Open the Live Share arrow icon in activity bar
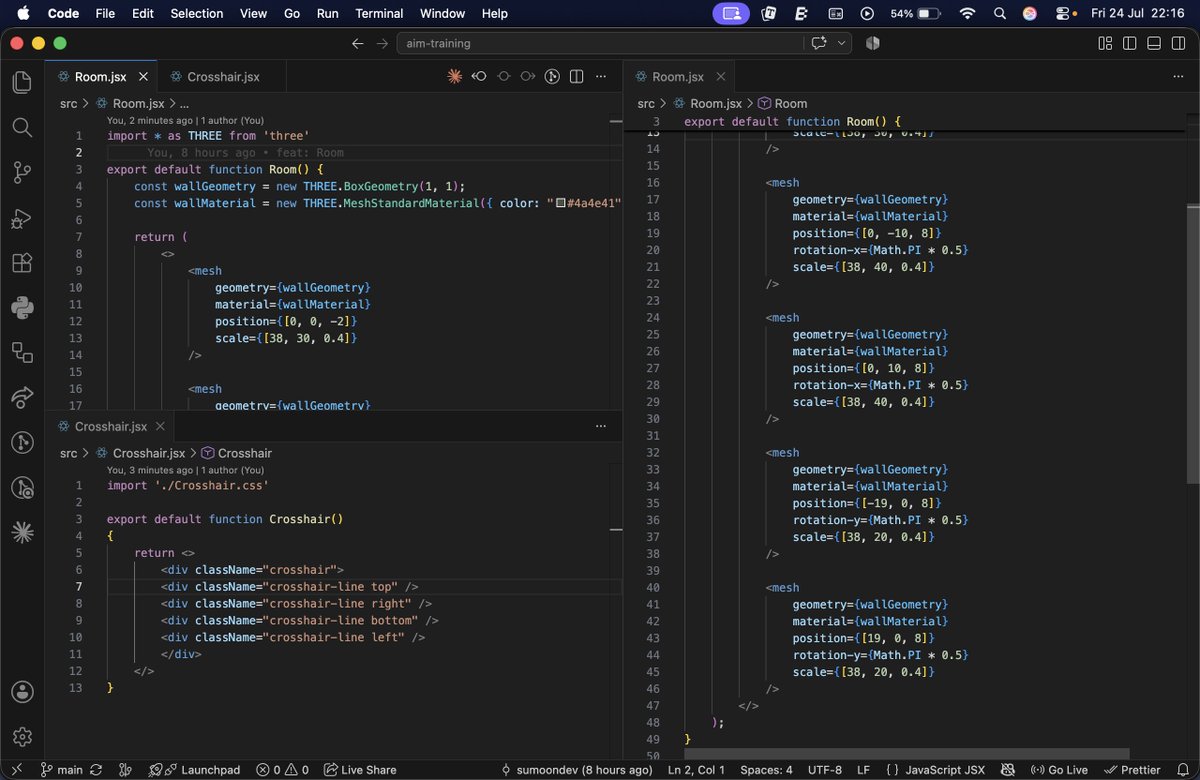Viewport: 1200px width, 780px height. tap(22, 397)
